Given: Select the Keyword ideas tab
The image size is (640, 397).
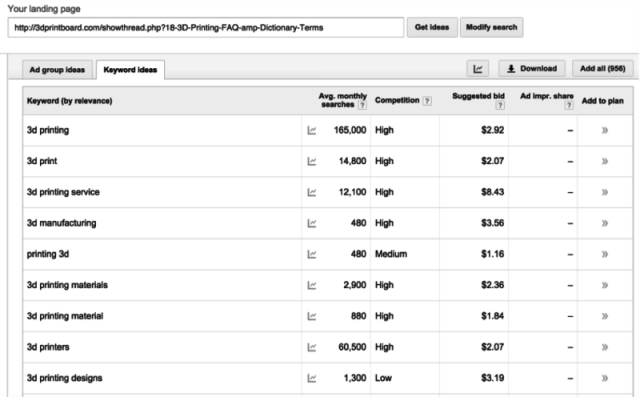Looking at the screenshot, I should [130, 70].
